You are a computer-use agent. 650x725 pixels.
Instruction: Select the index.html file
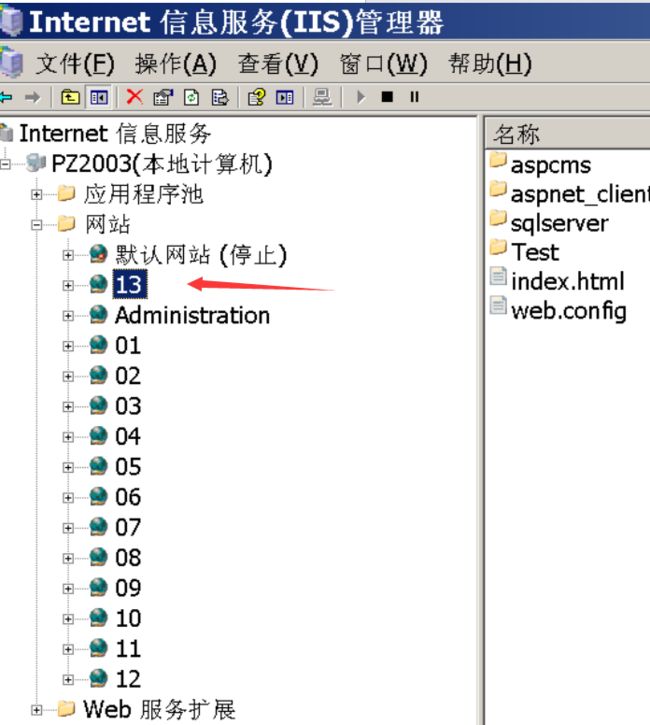(568, 282)
